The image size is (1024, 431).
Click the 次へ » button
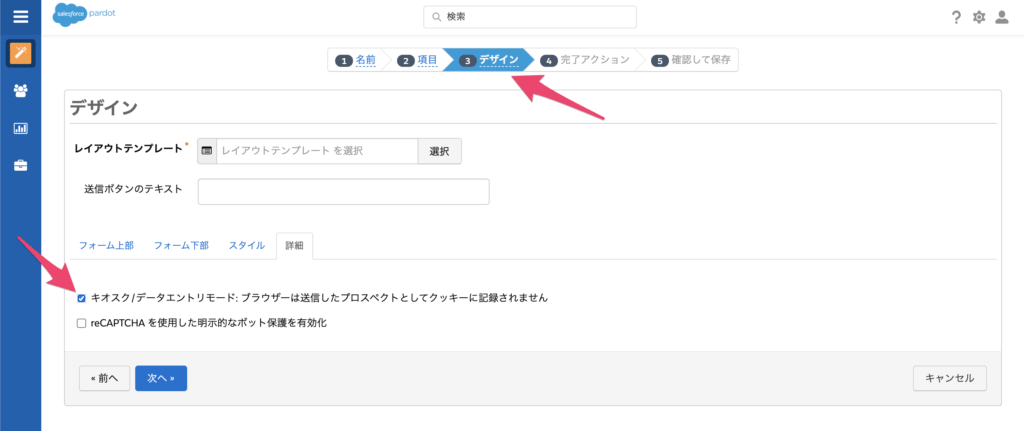click(x=161, y=378)
